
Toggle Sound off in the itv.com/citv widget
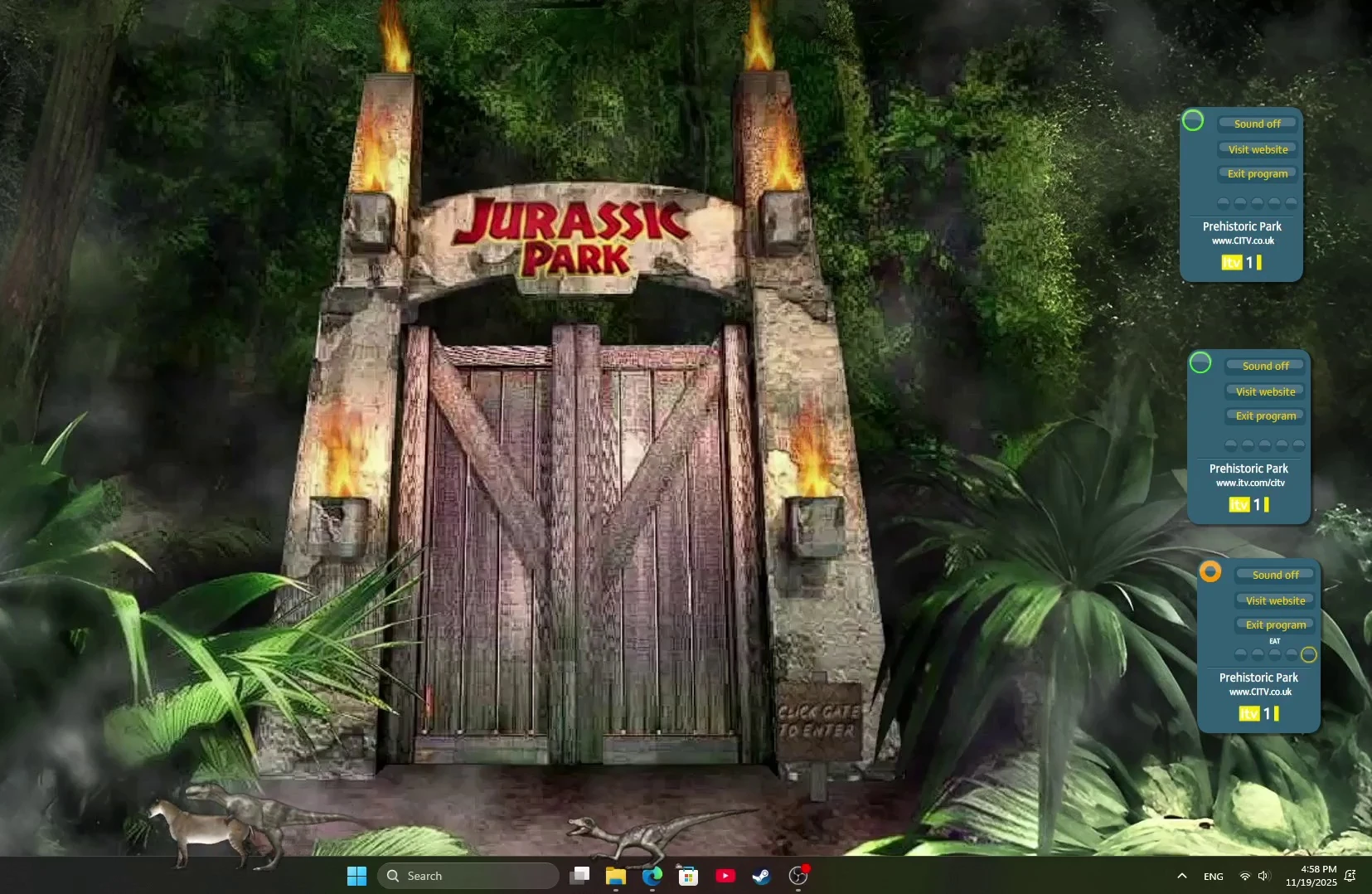click(1266, 366)
